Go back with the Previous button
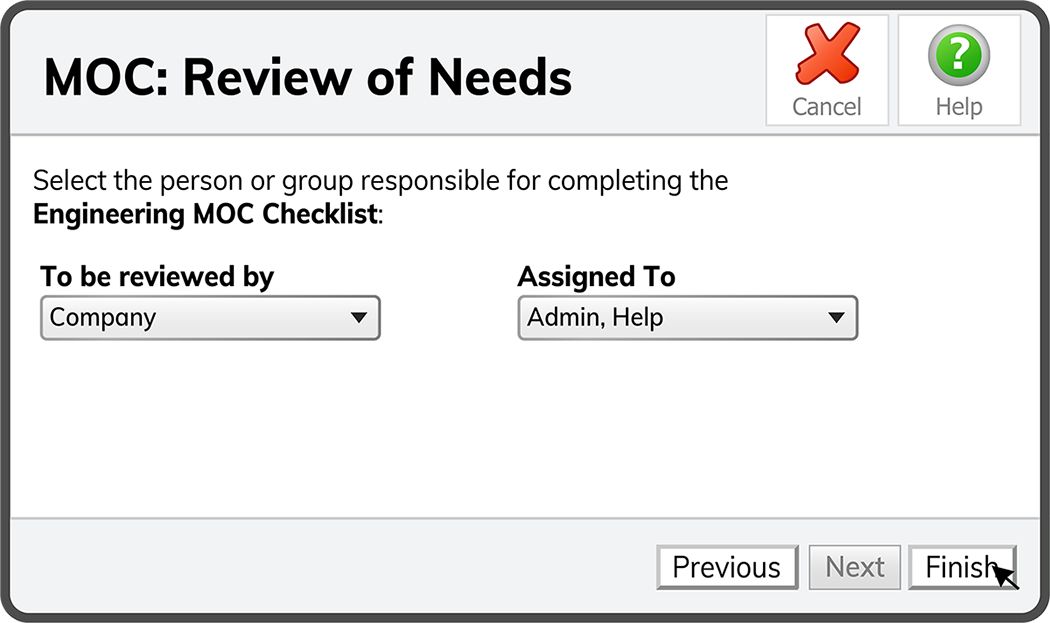This screenshot has width=1050, height=623. click(x=727, y=567)
